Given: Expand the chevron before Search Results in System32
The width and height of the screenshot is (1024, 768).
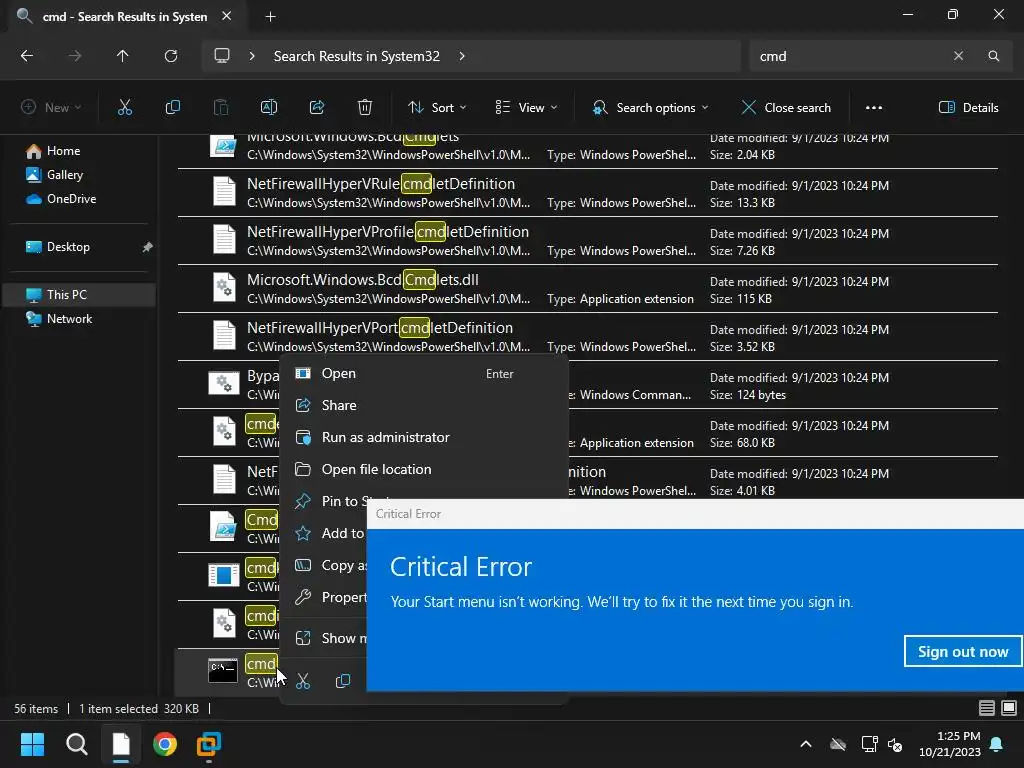Looking at the screenshot, I should pos(252,56).
